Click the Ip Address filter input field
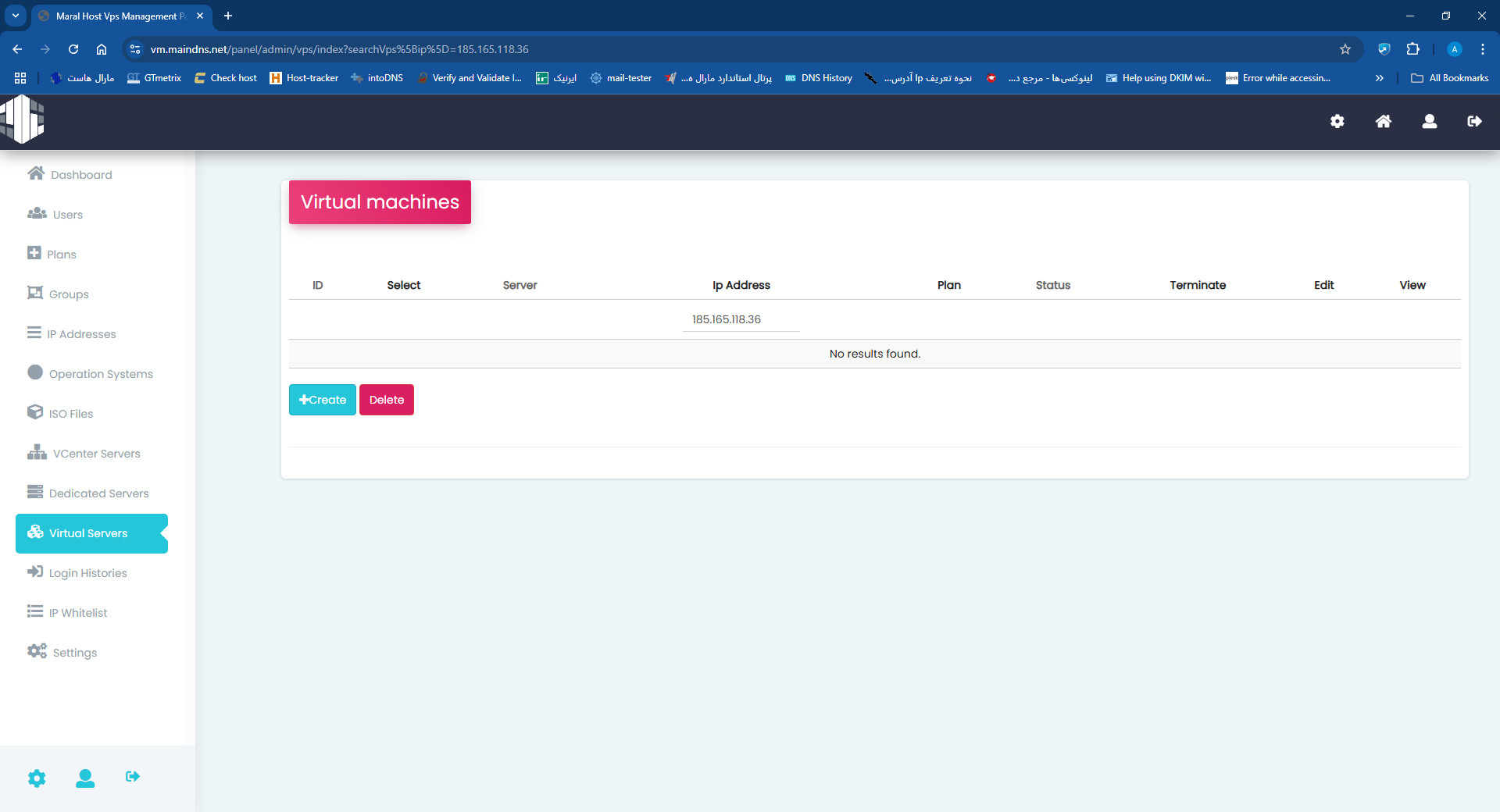Viewport: 1500px width, 812px height. point(741,319)
